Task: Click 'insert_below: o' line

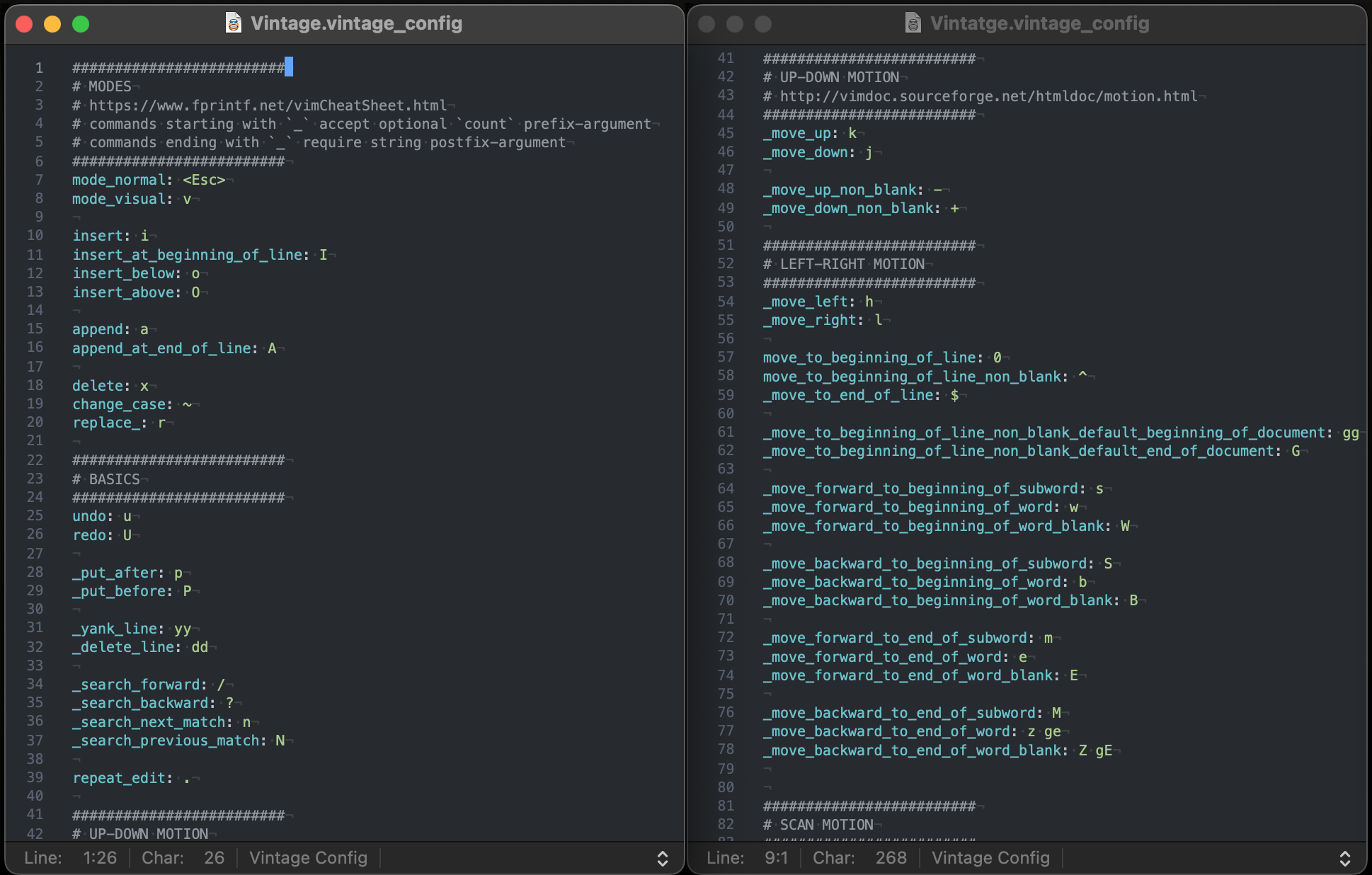Action: pos(136,273)
